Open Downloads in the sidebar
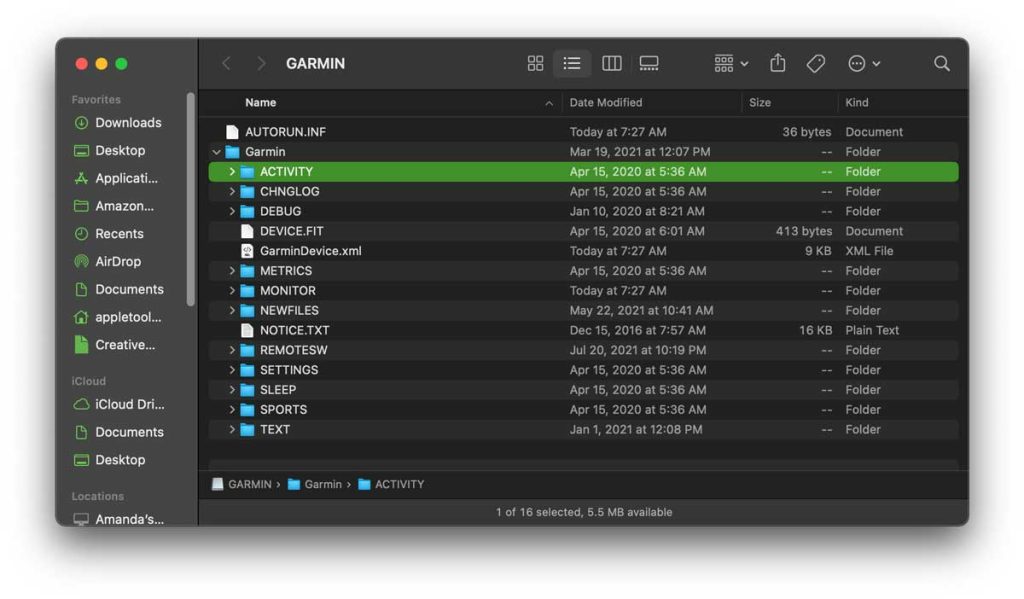Screen dimensions: 1024x599 tap(127, 123)
